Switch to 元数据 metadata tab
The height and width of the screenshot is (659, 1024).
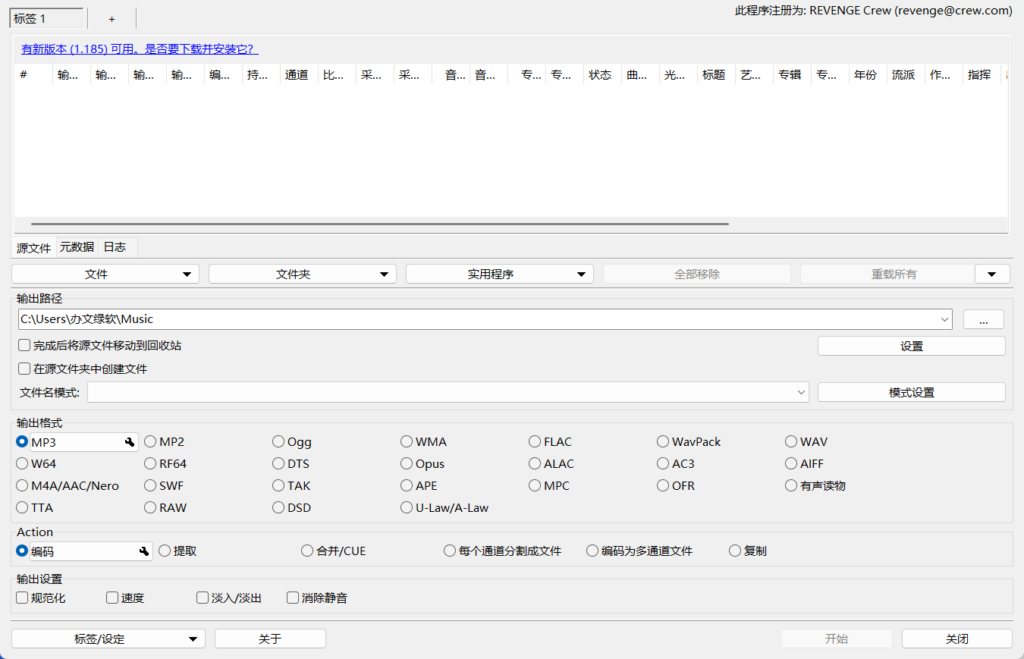(77, 247)
